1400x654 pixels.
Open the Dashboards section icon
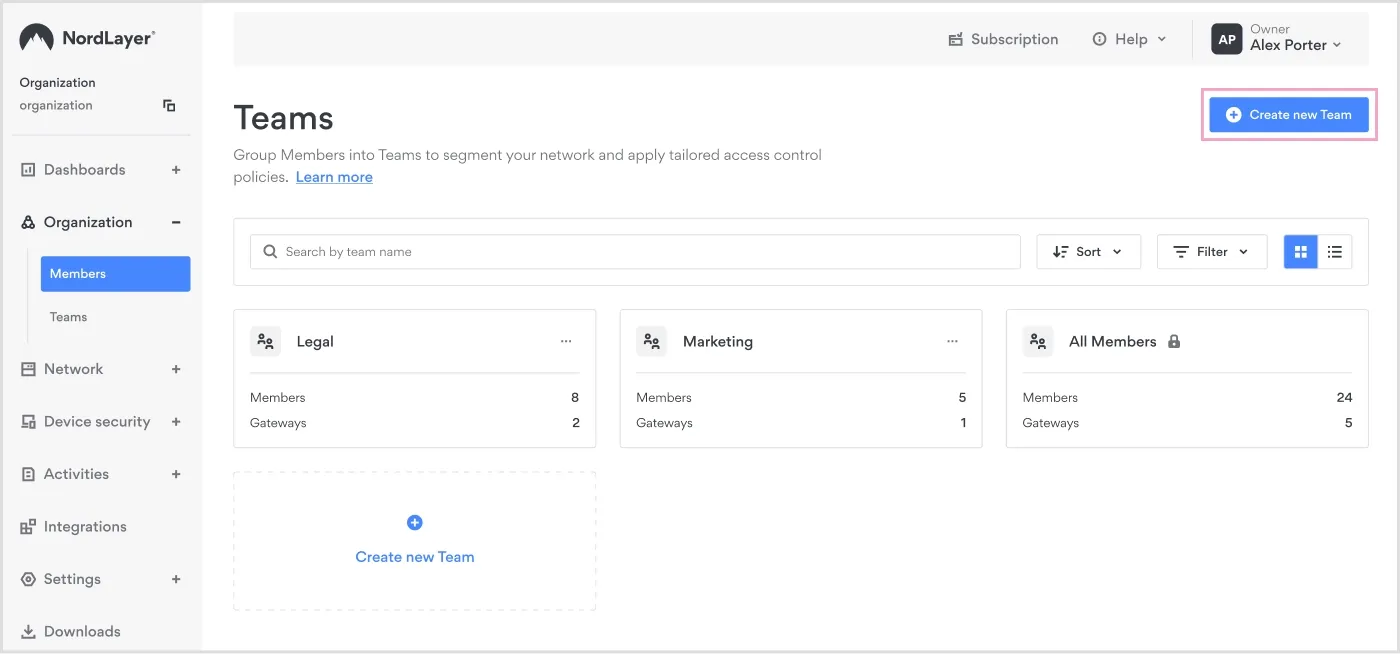pos(27,169)
